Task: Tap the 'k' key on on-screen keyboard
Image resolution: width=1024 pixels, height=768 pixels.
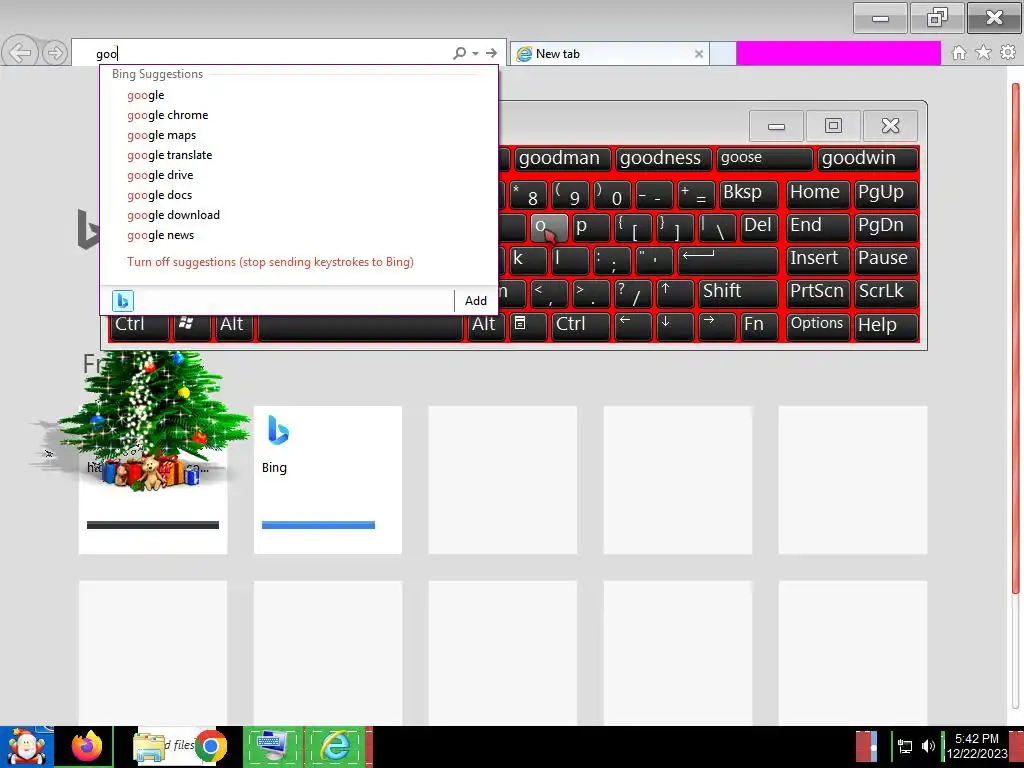Action: [x=528, y=259]
